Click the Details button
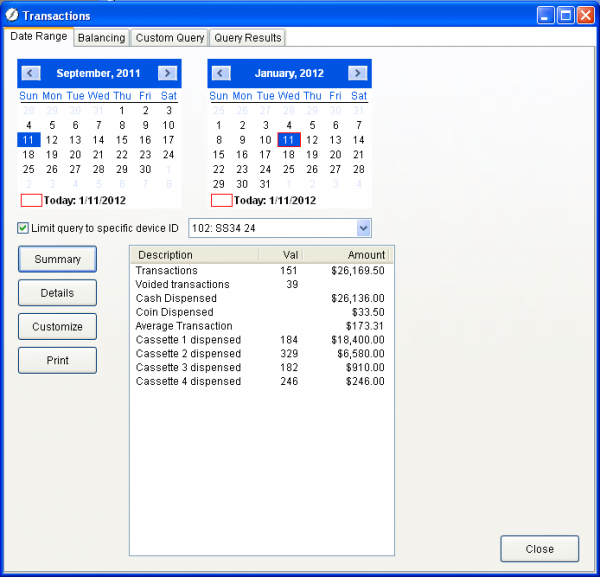600x577 pixels. point(57,293)
